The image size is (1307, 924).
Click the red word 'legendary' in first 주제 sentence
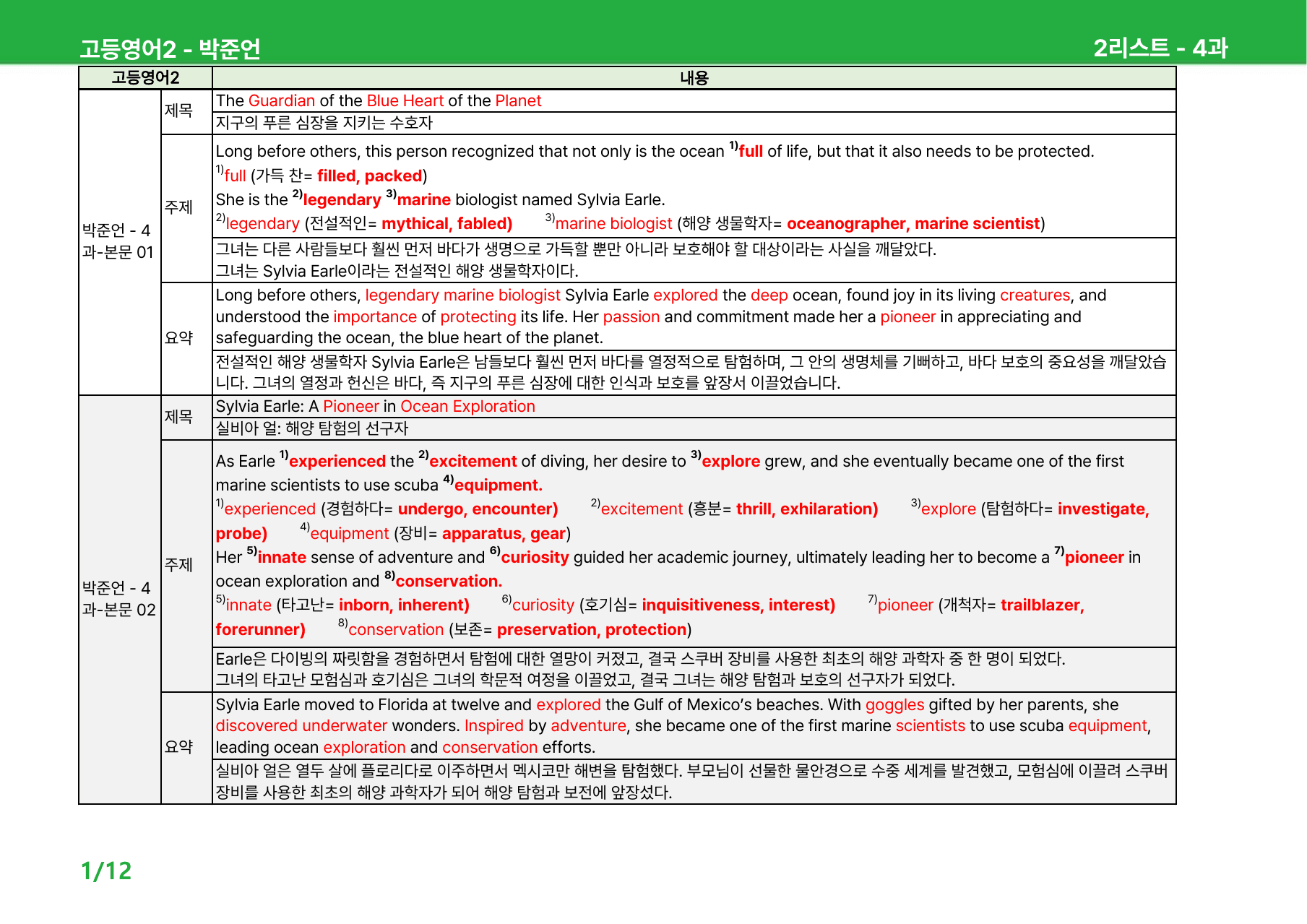342,199
